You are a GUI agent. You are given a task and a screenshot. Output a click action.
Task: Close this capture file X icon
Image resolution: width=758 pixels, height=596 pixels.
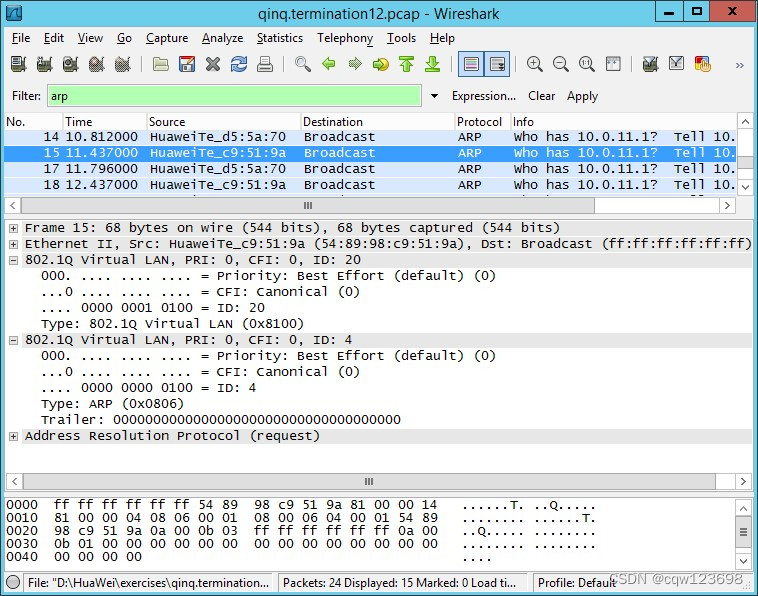click(213, 64)
